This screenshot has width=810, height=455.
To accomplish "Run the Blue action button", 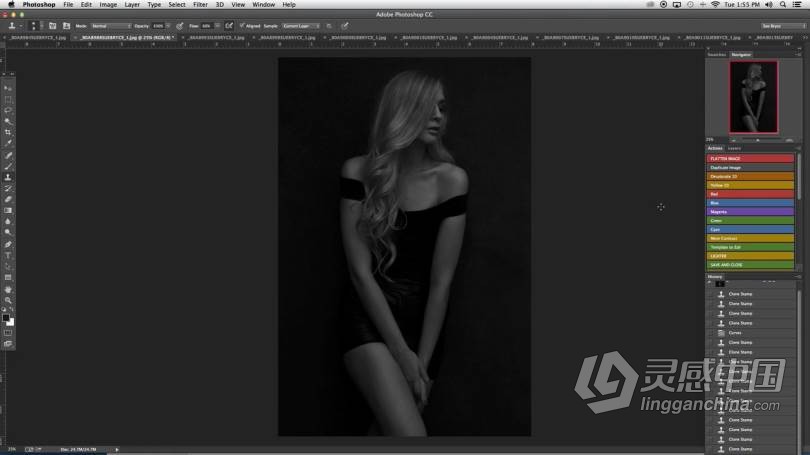I will 750,203.
